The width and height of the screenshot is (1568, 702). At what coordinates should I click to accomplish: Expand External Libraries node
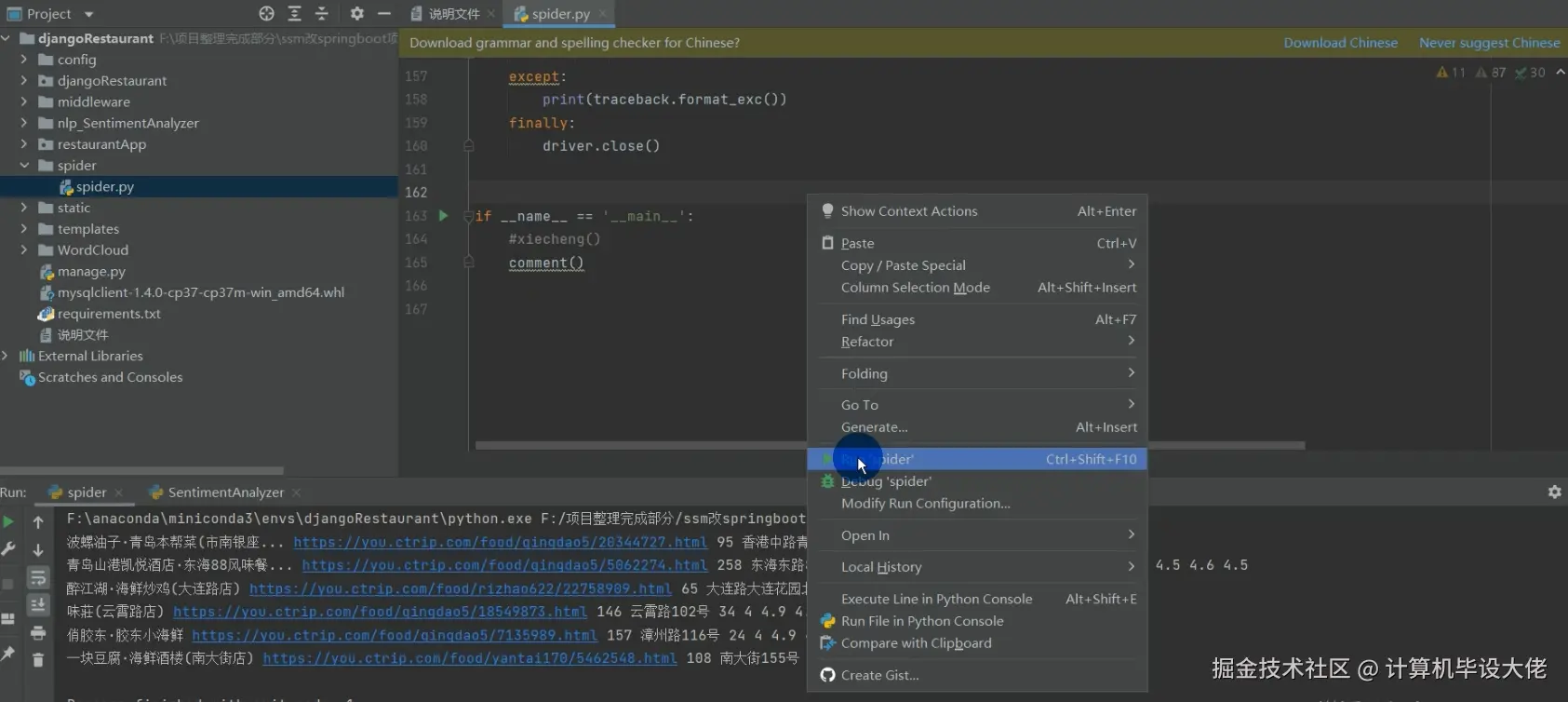[x=7, y=356]
